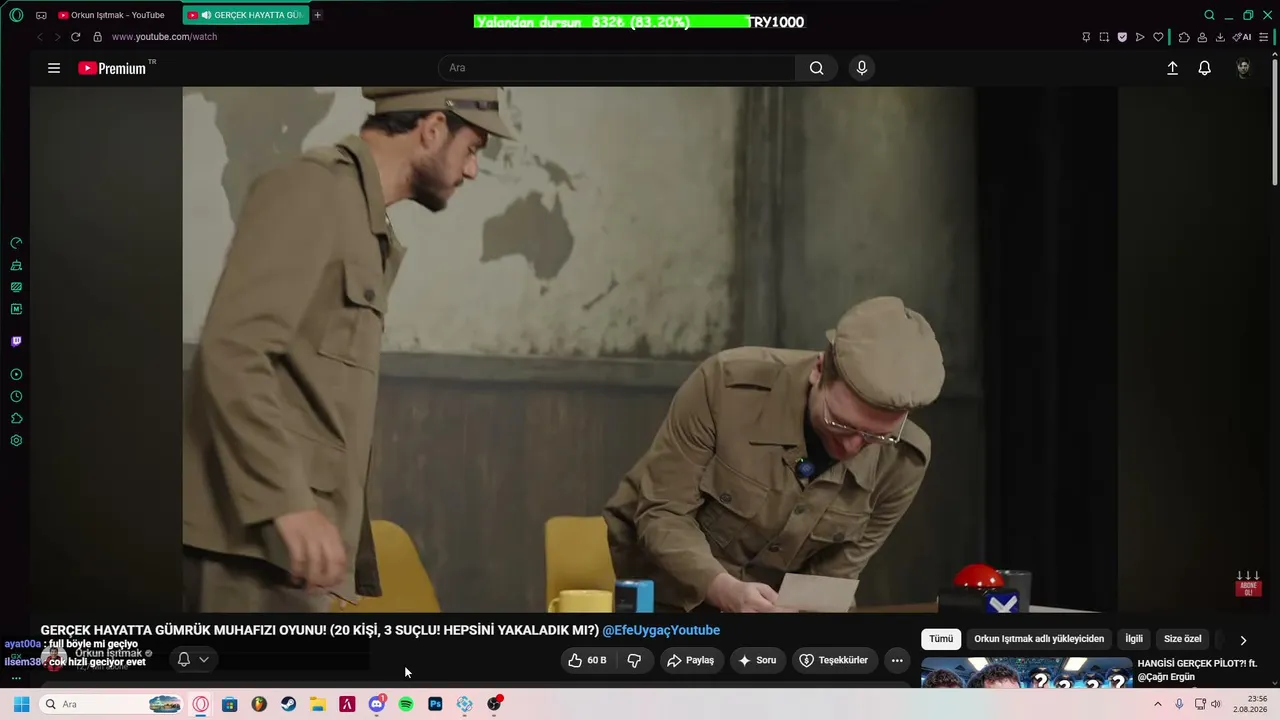The width and height of the screenshot is (1280, 720).
Task: Click the Windows taskbar search box
Action: click(x=112, y=704)
